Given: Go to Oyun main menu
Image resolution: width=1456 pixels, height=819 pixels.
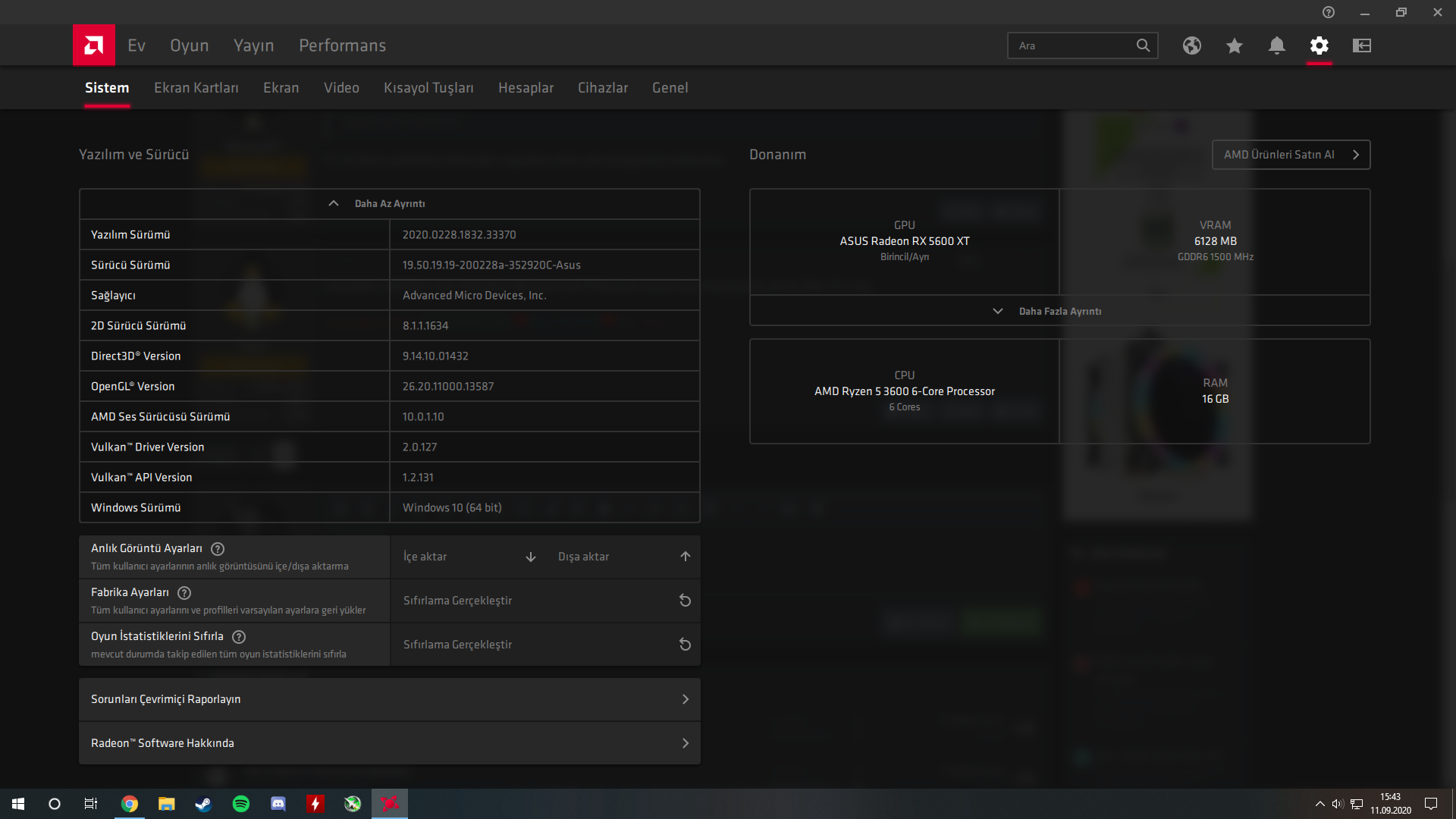Looking at the screenshot, I should tap(190, 45).
